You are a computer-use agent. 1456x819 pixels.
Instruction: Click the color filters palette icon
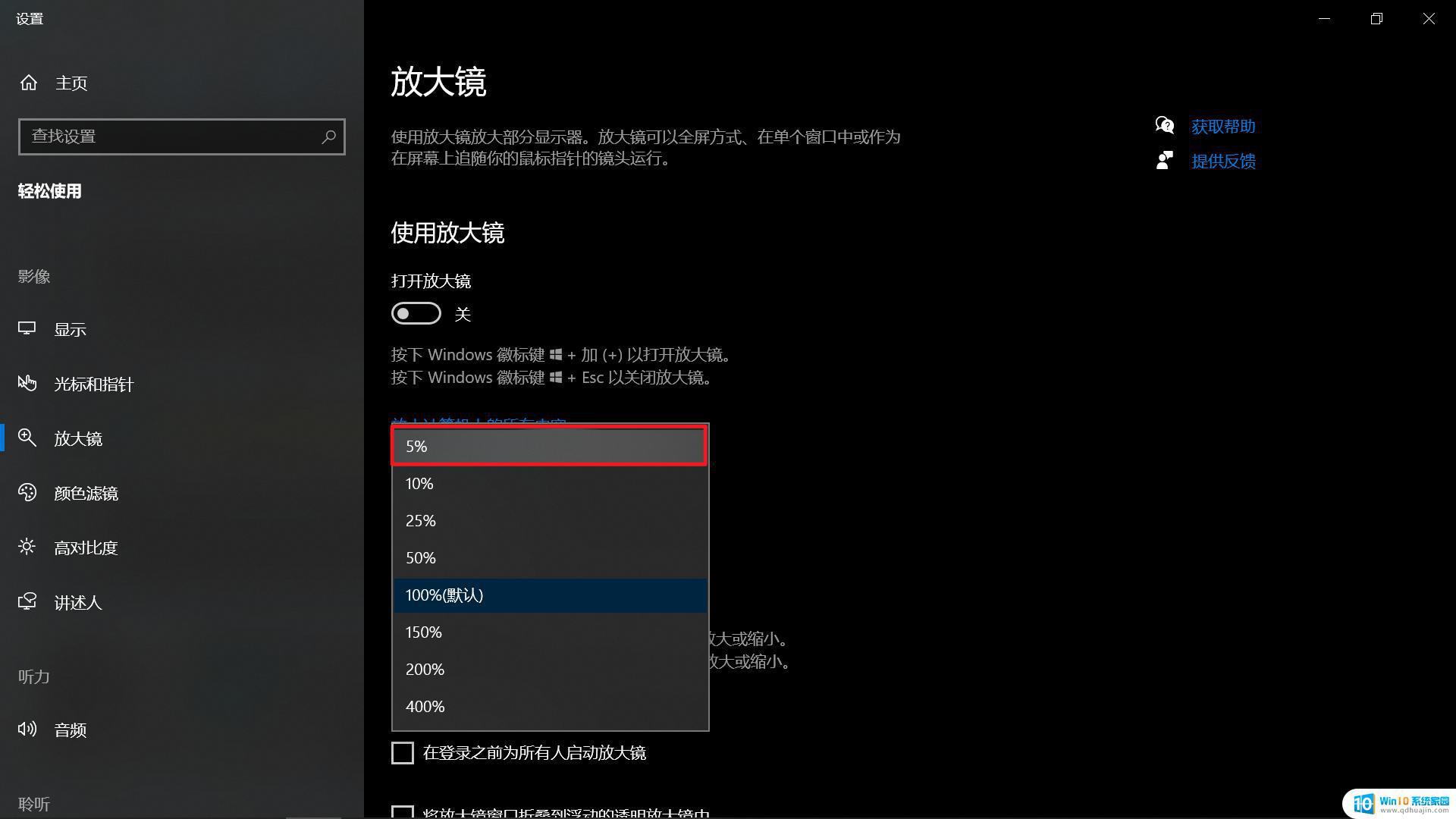(x=27, y=492)
